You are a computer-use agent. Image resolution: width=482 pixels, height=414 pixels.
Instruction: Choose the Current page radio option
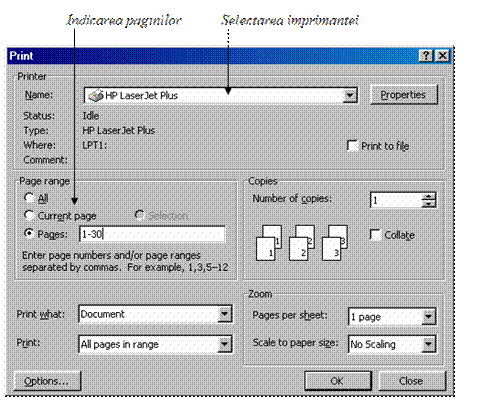pos(29,215)
